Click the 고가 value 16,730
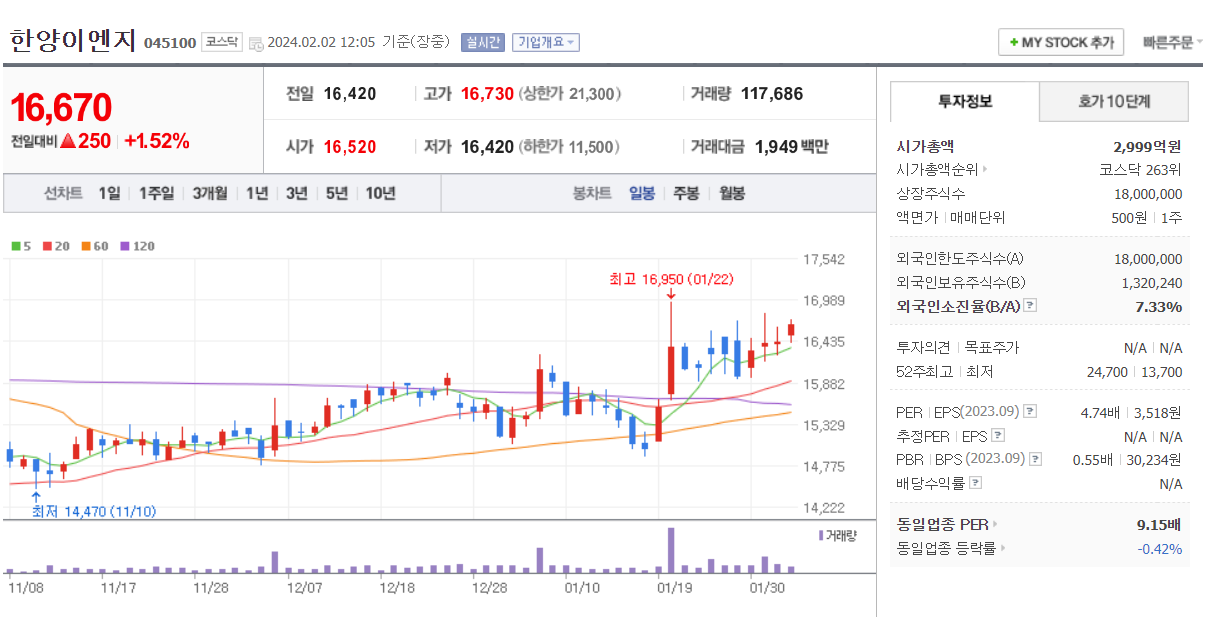This screenshot has width=1206, height=617. tap(487, 94)
